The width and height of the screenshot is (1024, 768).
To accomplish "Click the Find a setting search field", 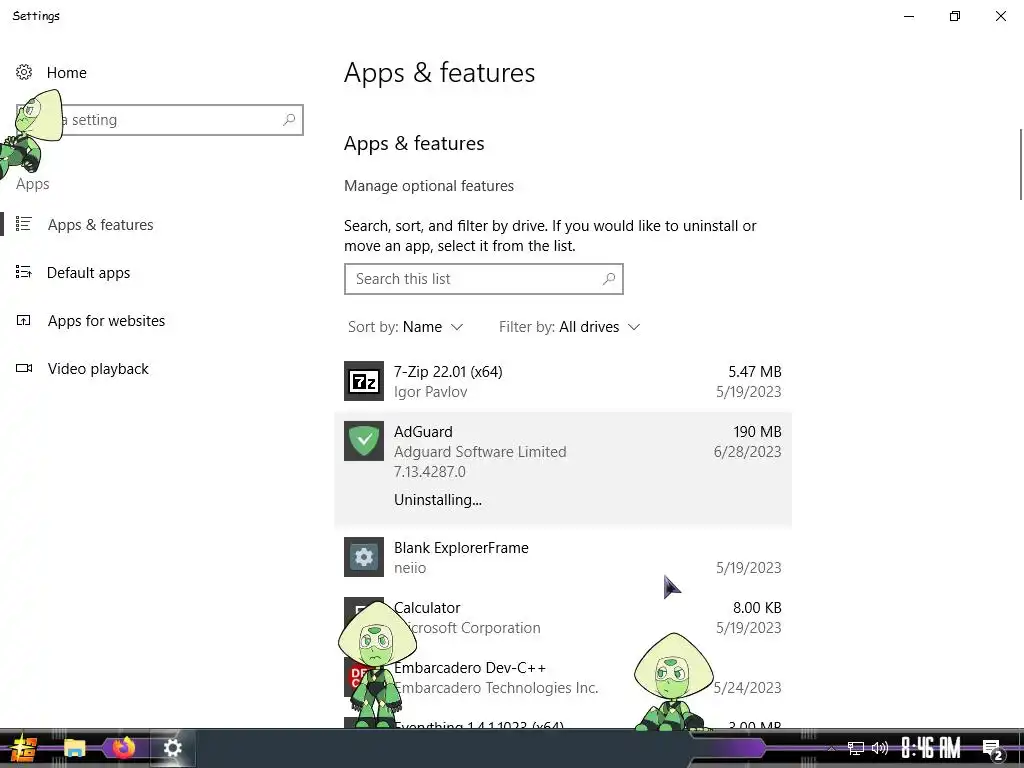I will tap(160, 120).
